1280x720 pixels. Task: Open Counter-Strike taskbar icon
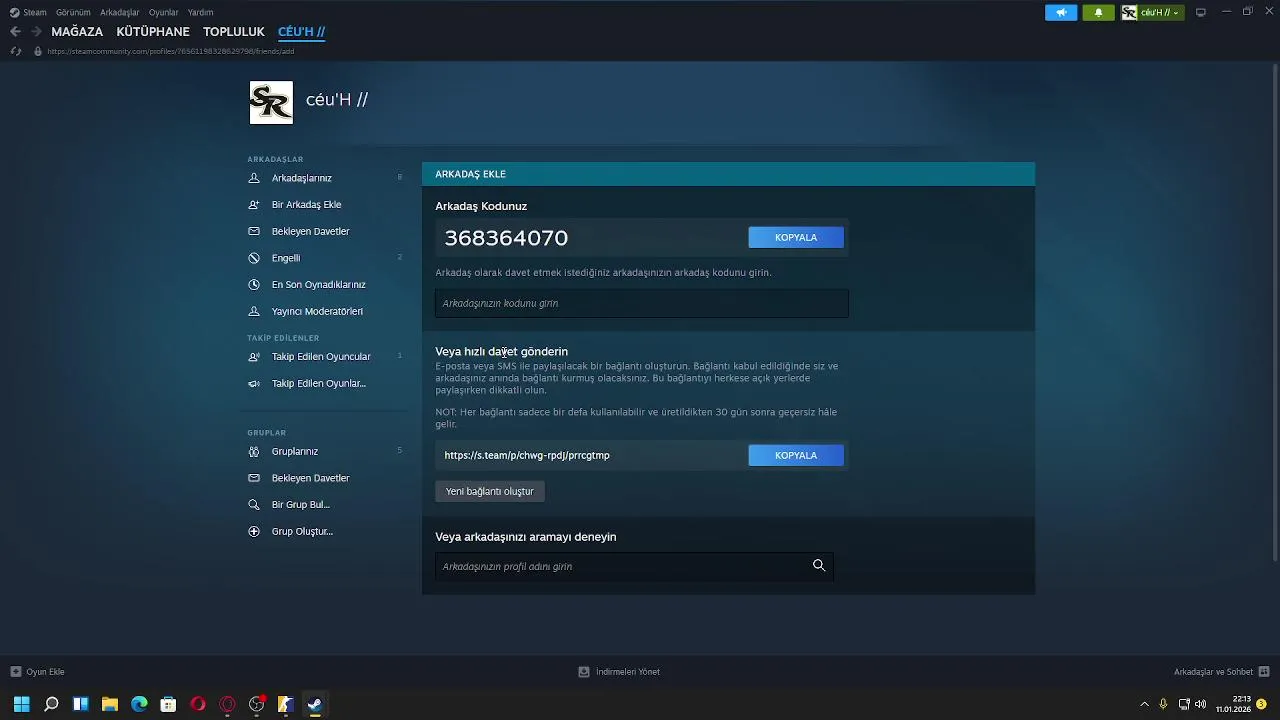(285, 704)
